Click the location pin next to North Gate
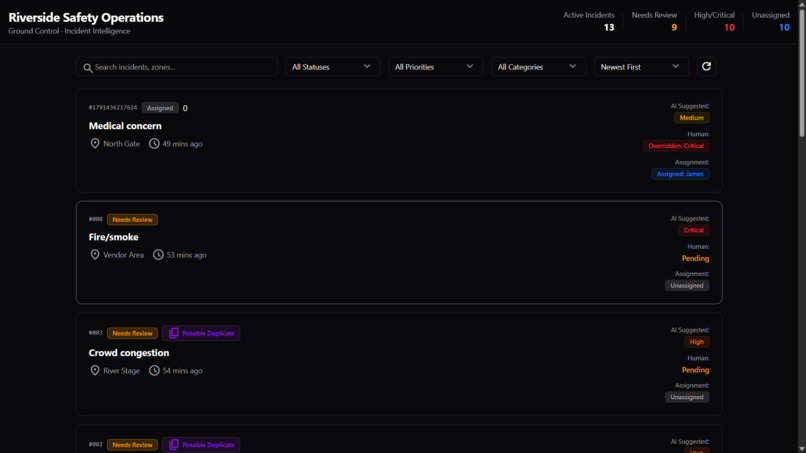 click(x=95, y=143)
